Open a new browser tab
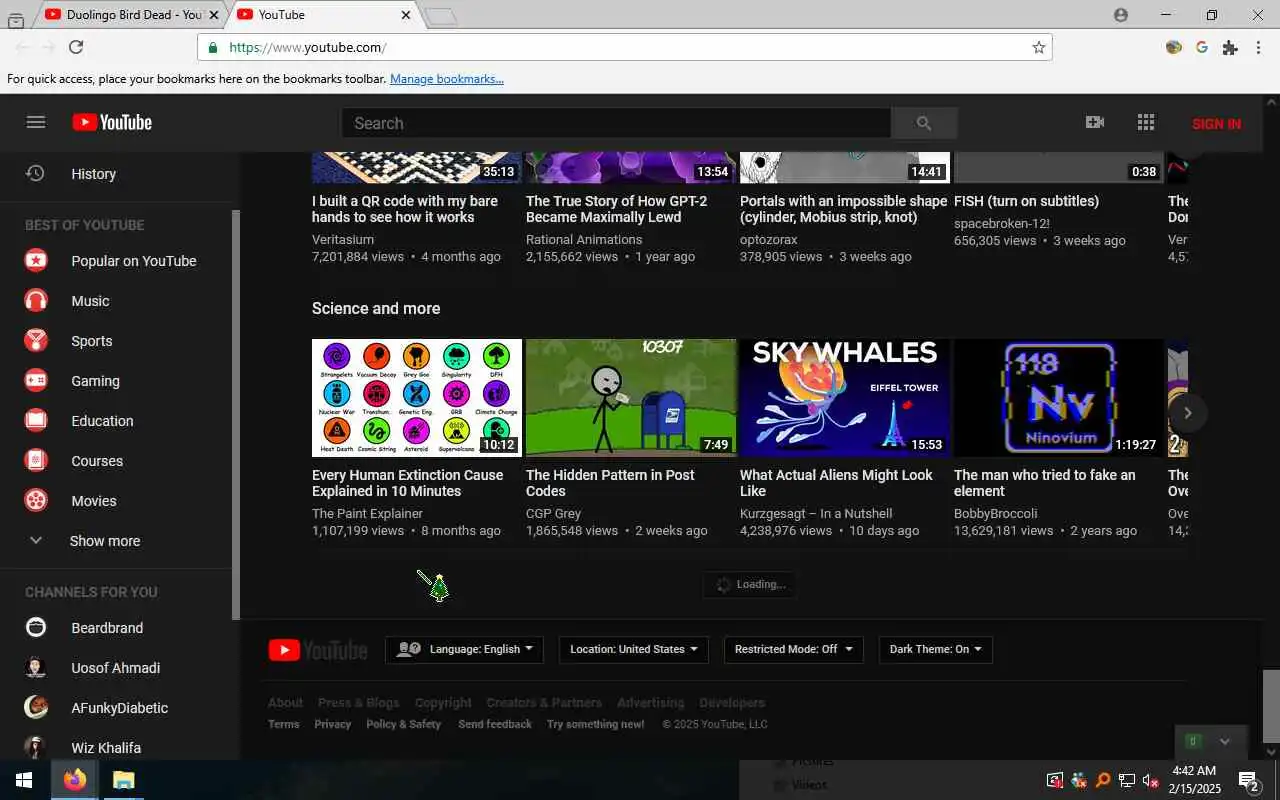This screenshot has width=1280, height=800. [440, 16]
